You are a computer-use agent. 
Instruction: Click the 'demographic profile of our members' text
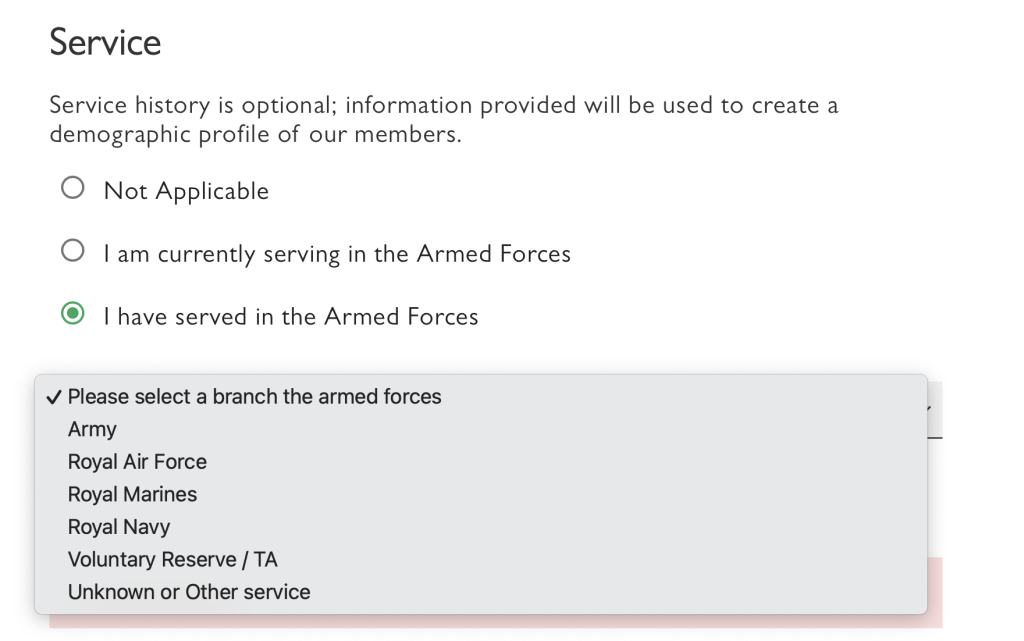click(255, 135)
